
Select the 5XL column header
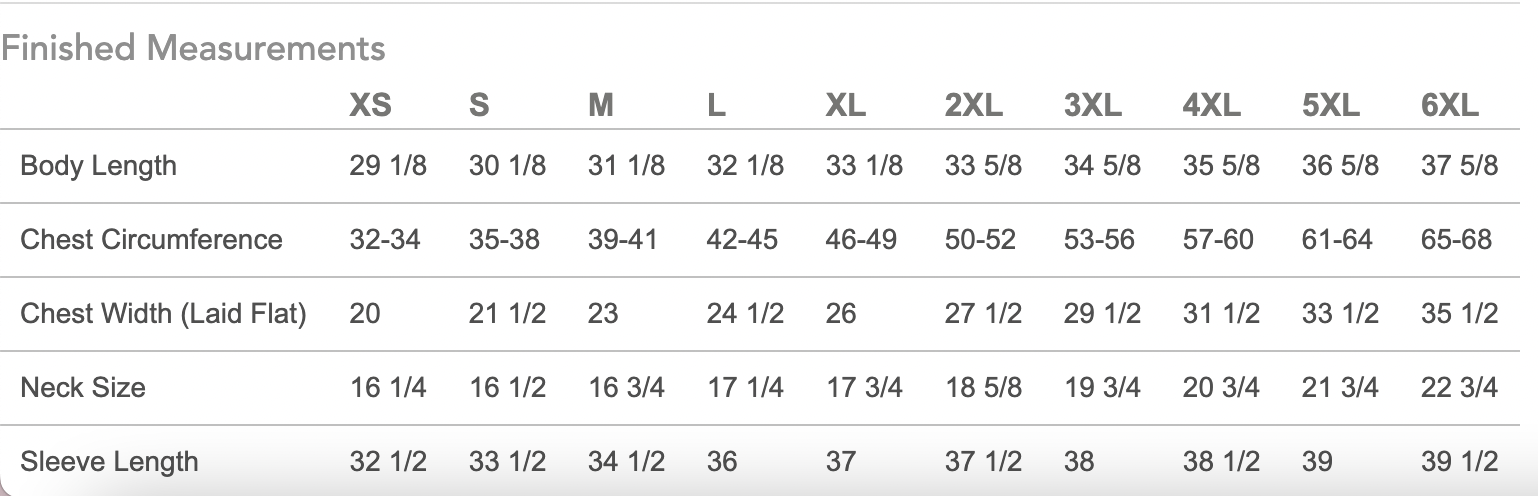1331,105
